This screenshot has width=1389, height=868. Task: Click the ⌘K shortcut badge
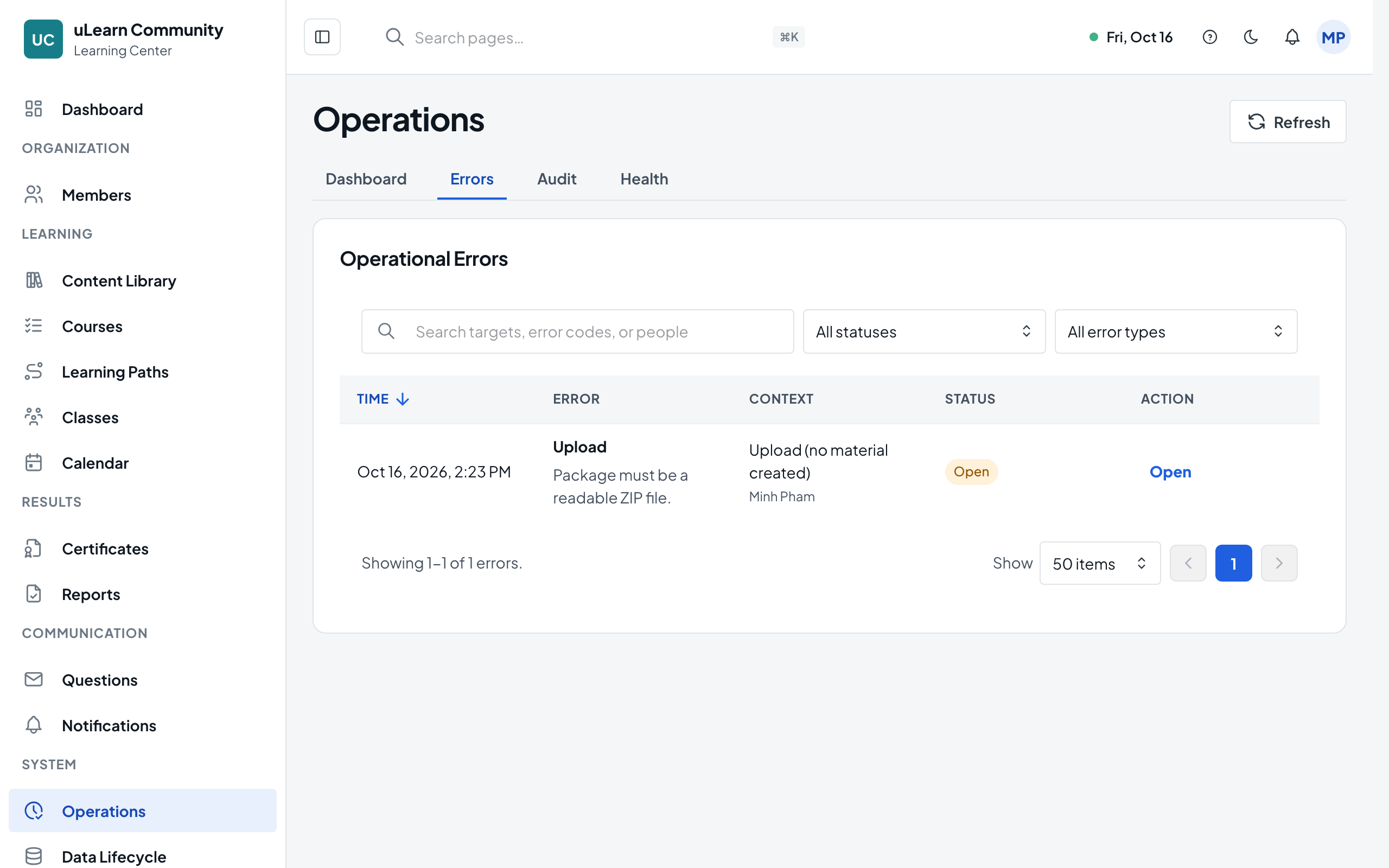coord(788,37)
